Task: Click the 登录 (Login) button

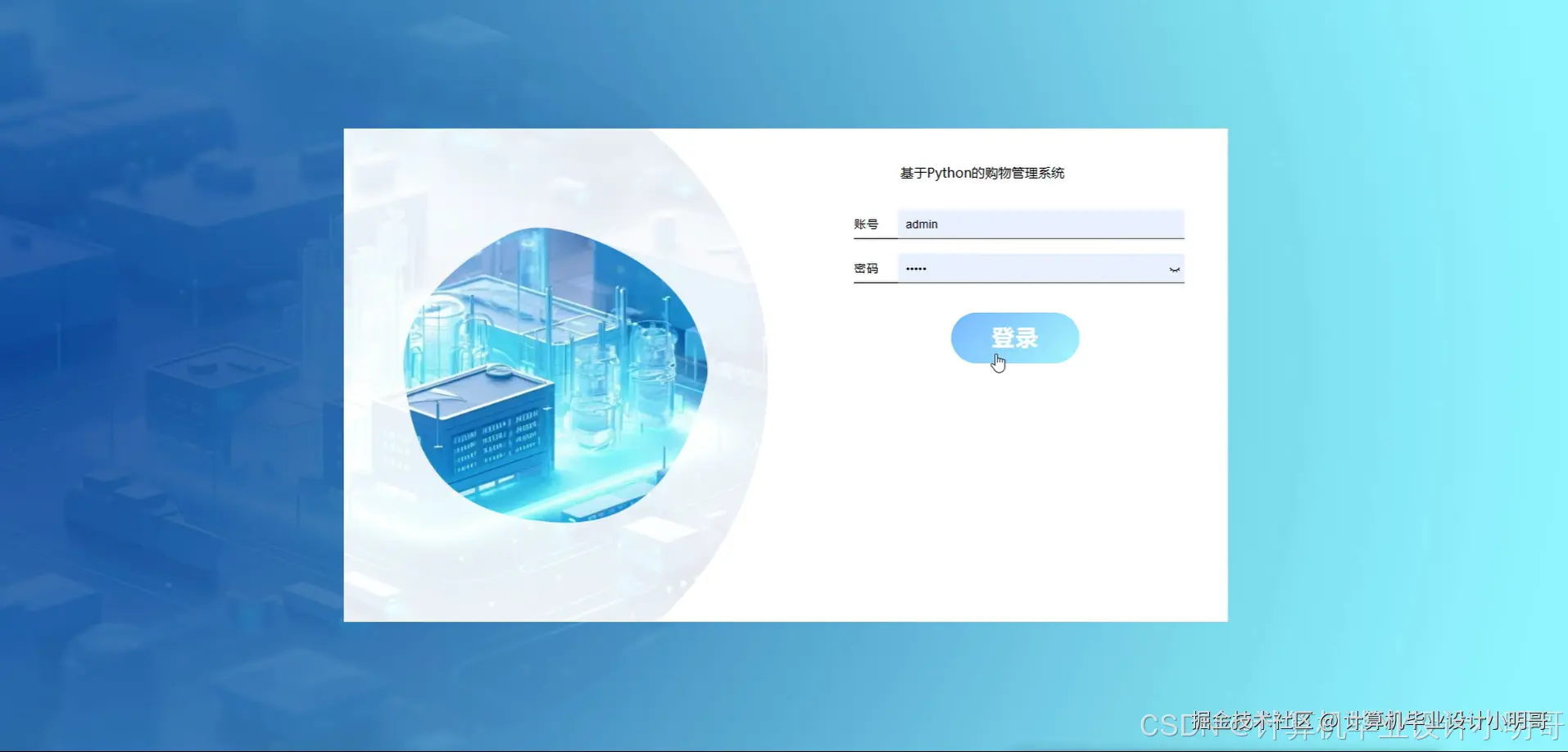Action: click(x=1014, y=337)
